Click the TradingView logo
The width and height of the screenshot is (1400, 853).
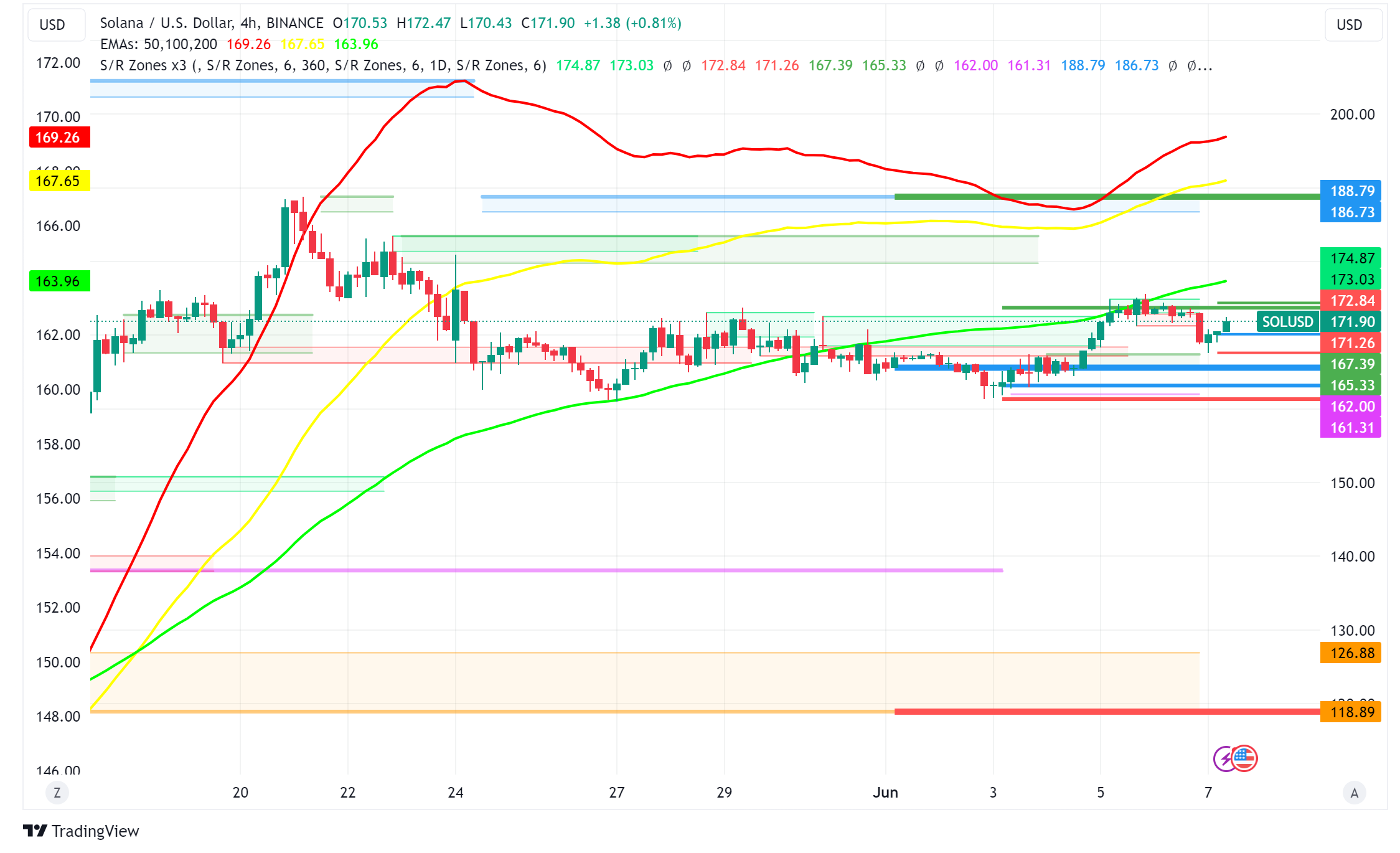(x=81, y=831)
